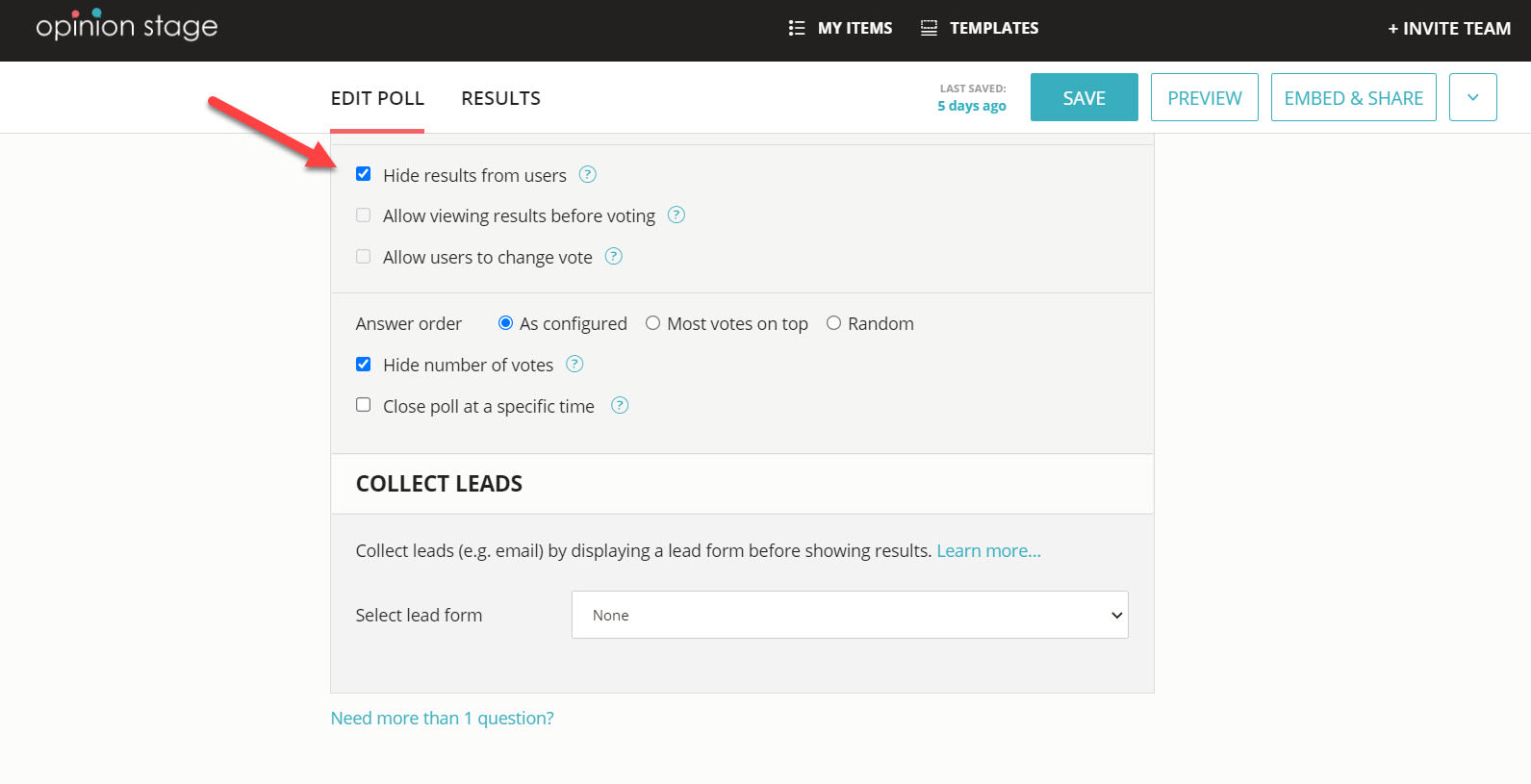Click the Opinion Stage logo
The image size is (1531, 784).
126,27
